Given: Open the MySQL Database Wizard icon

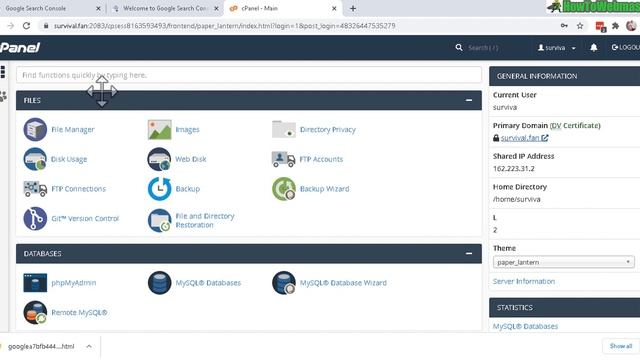Looking at the screenshot, I should [x=283, y=282].
